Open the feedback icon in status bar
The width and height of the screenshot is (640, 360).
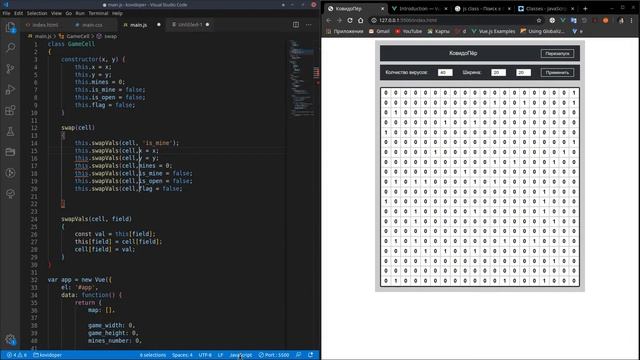click(x=298, y=355)
